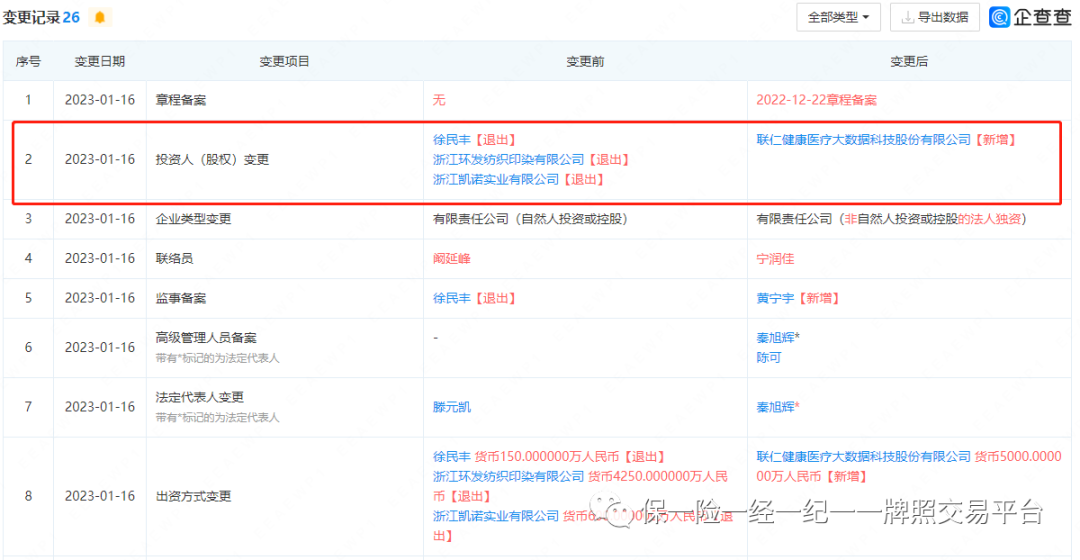Click the 序号 column header
This screenshot has height=560, width=1080.
(28, 61)
